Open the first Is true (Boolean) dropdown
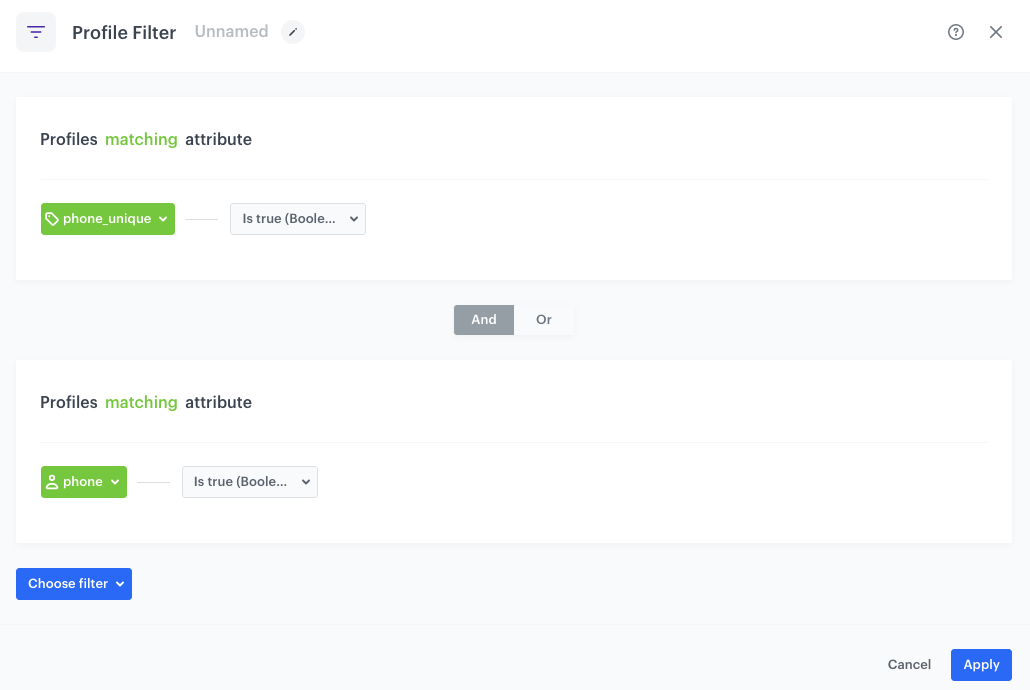 click(297, 218)
